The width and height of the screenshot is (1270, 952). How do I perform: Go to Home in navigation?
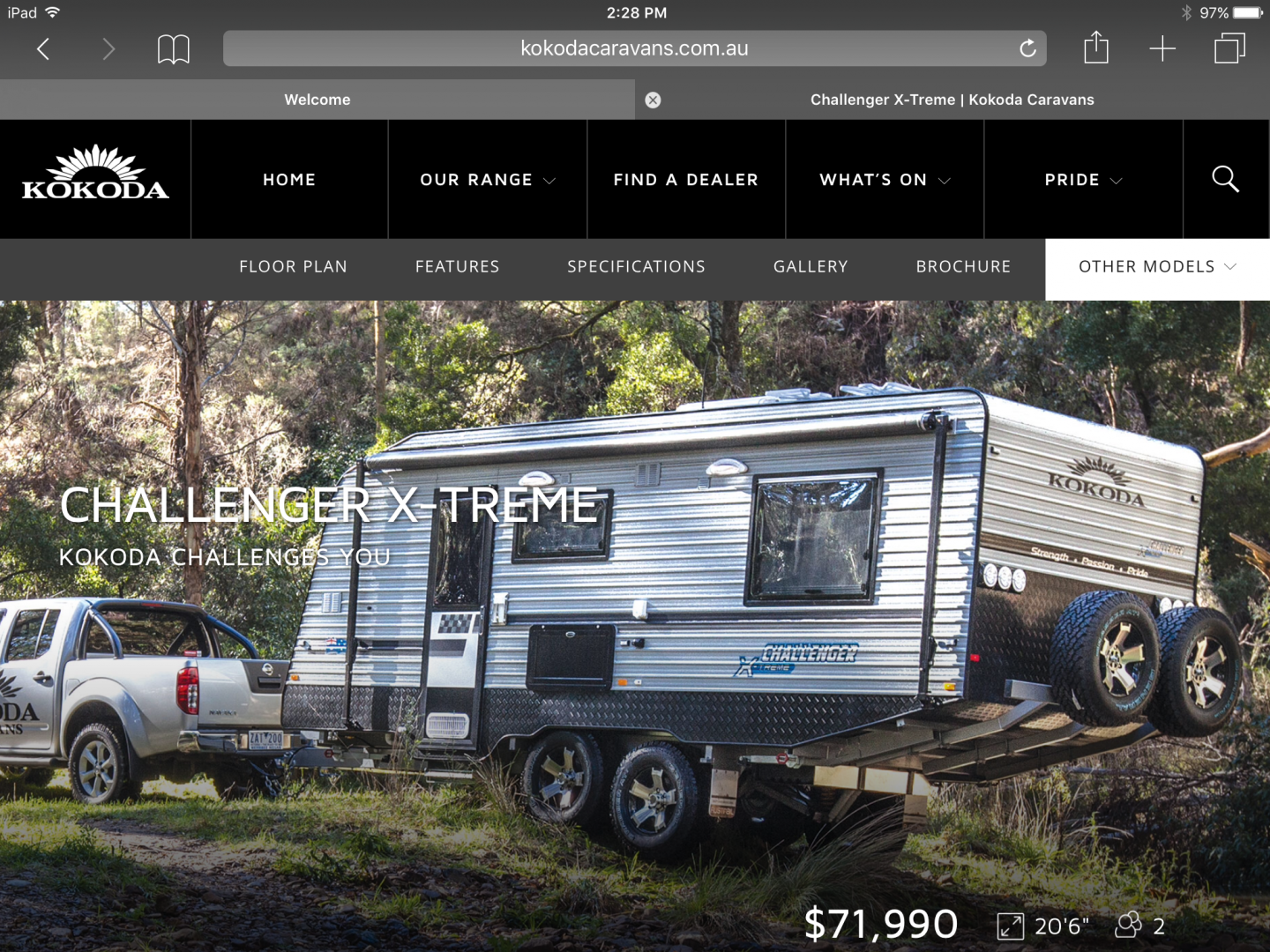[x=289, y=180]
